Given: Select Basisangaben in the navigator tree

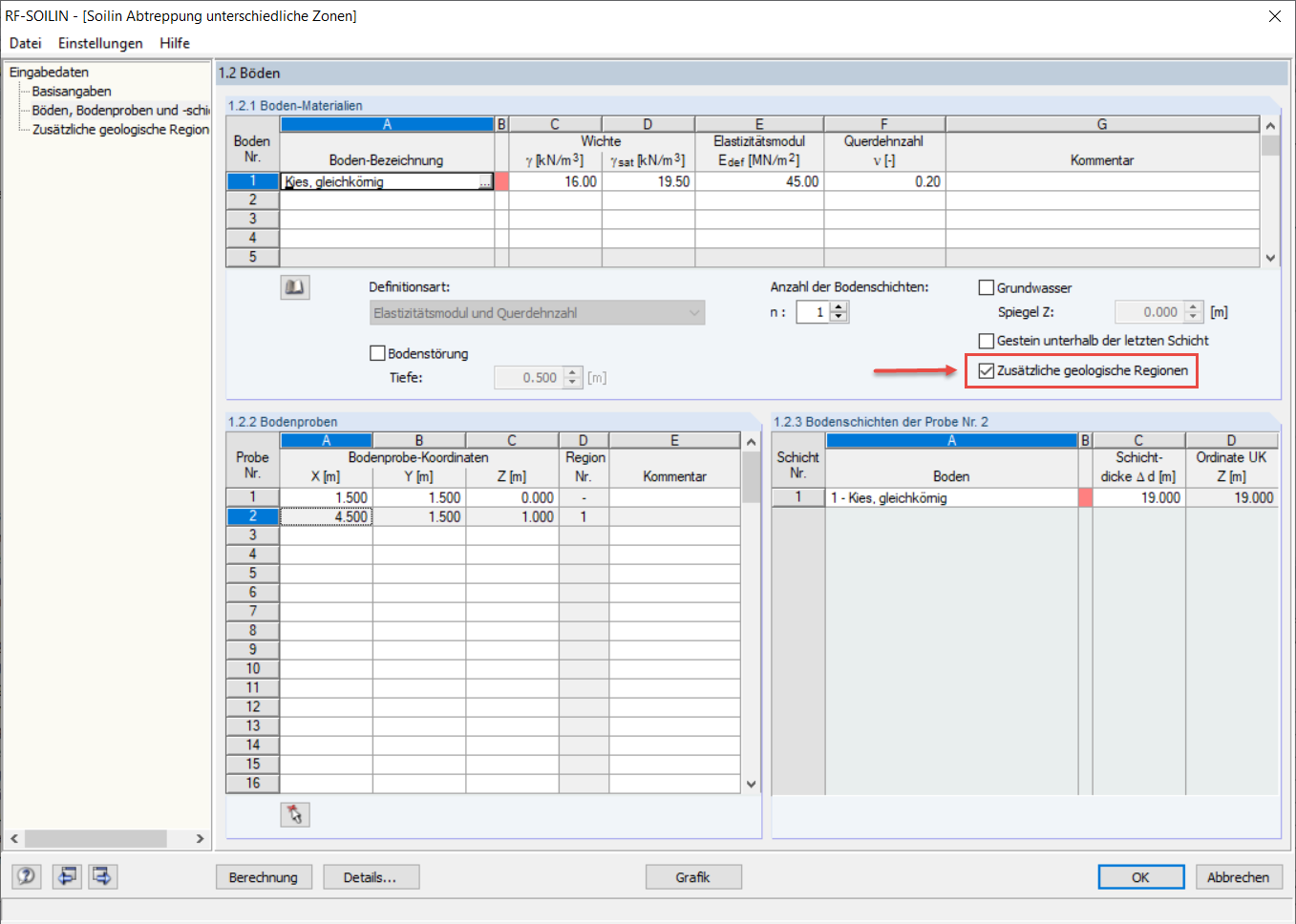Looking at the screenshot, I should pos(72,92).
